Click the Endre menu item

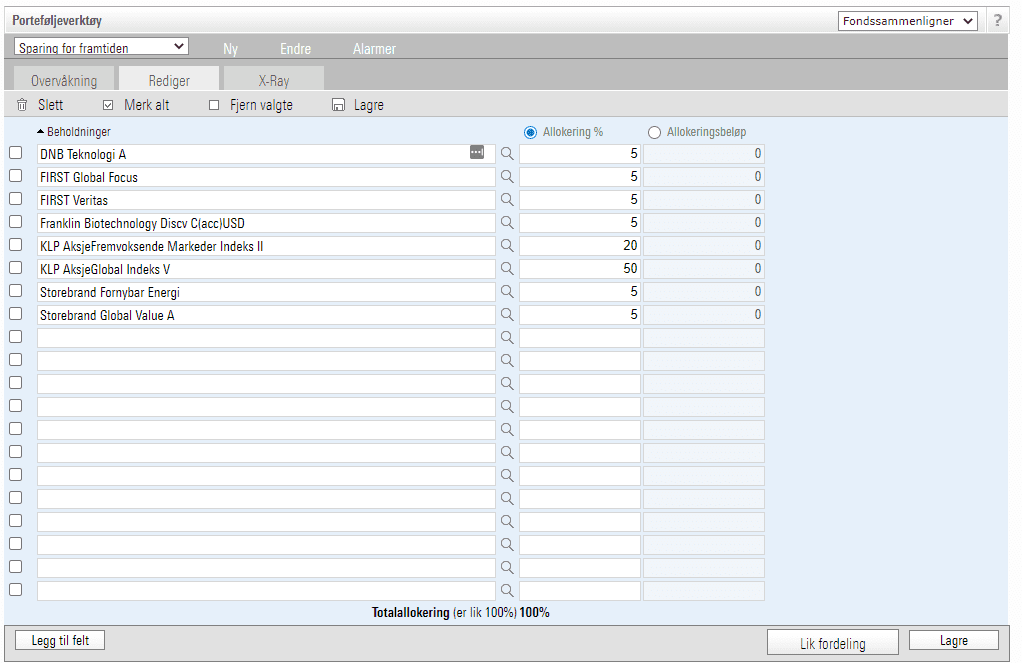pos(295,49)
